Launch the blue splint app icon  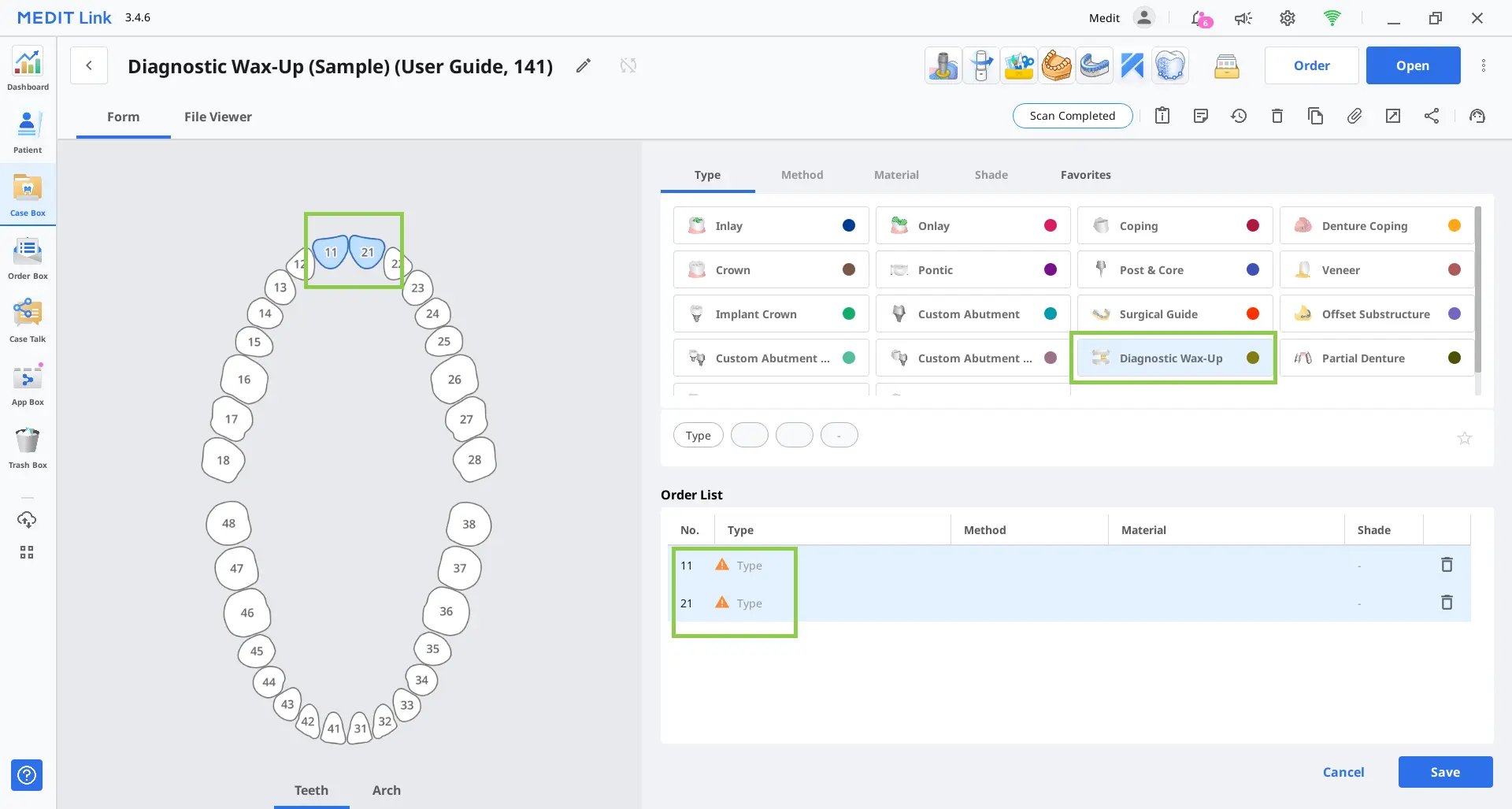click(x=1095, y=65)
